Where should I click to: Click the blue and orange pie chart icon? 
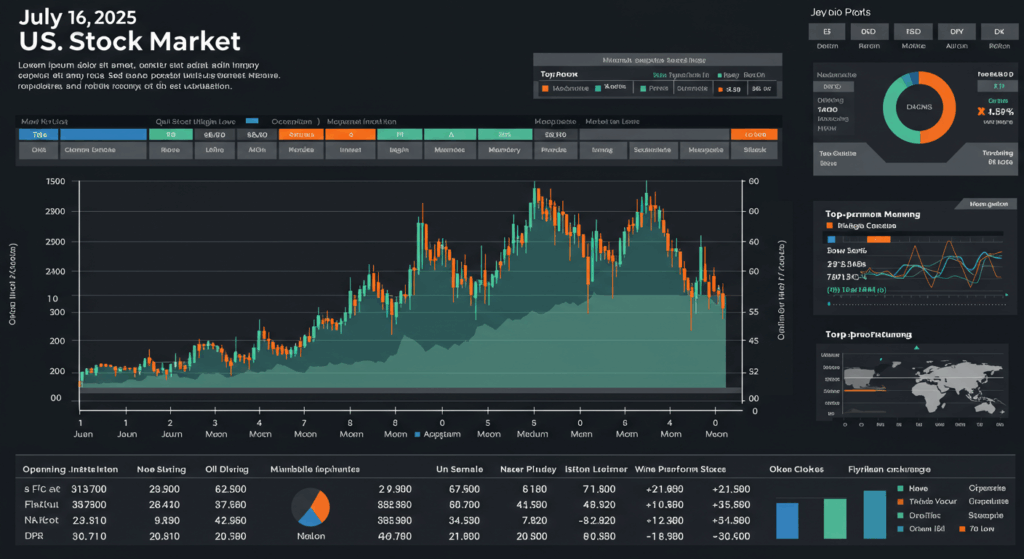click(x=311, y=507)
